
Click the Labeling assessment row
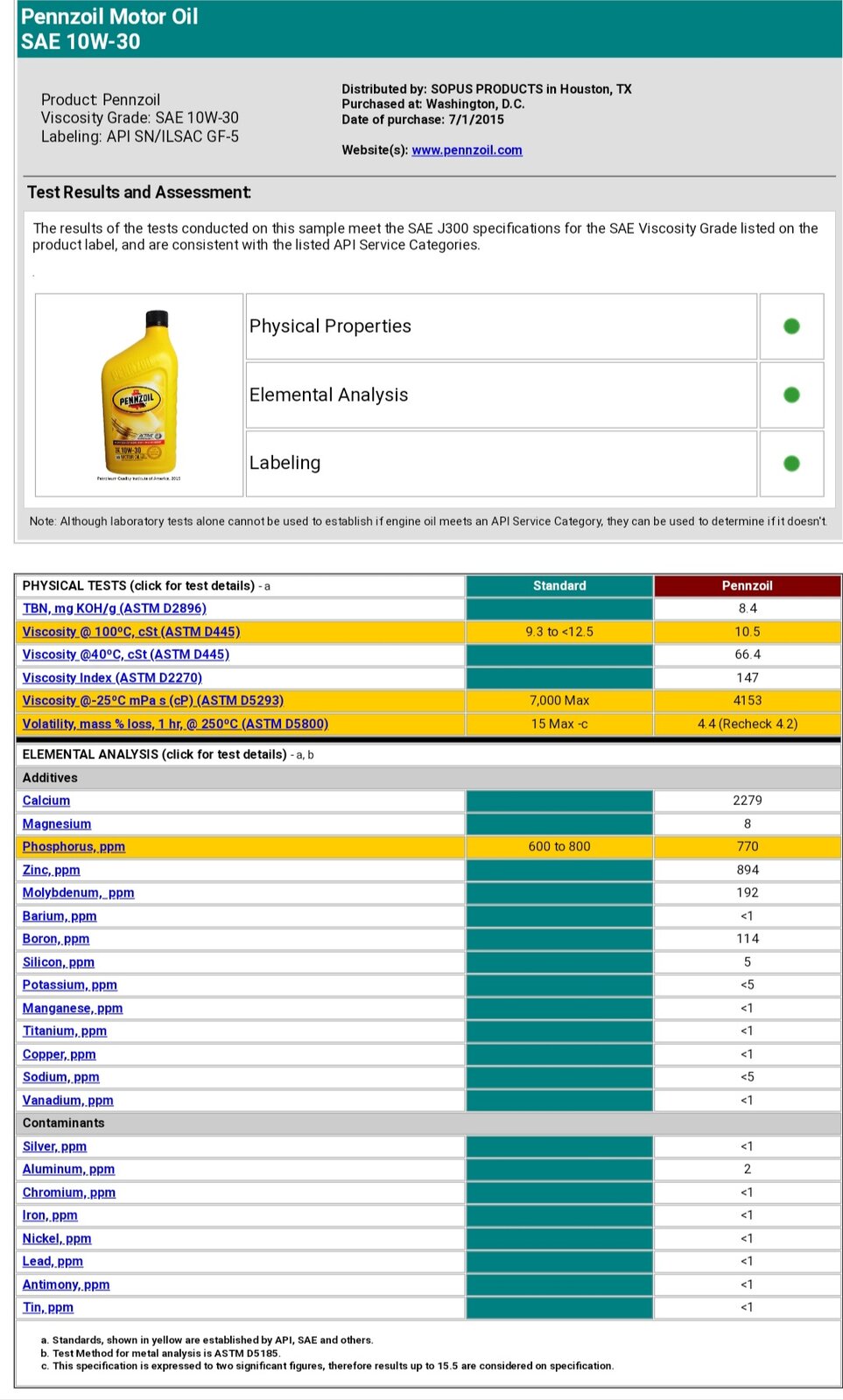click(x=501, y=463)
